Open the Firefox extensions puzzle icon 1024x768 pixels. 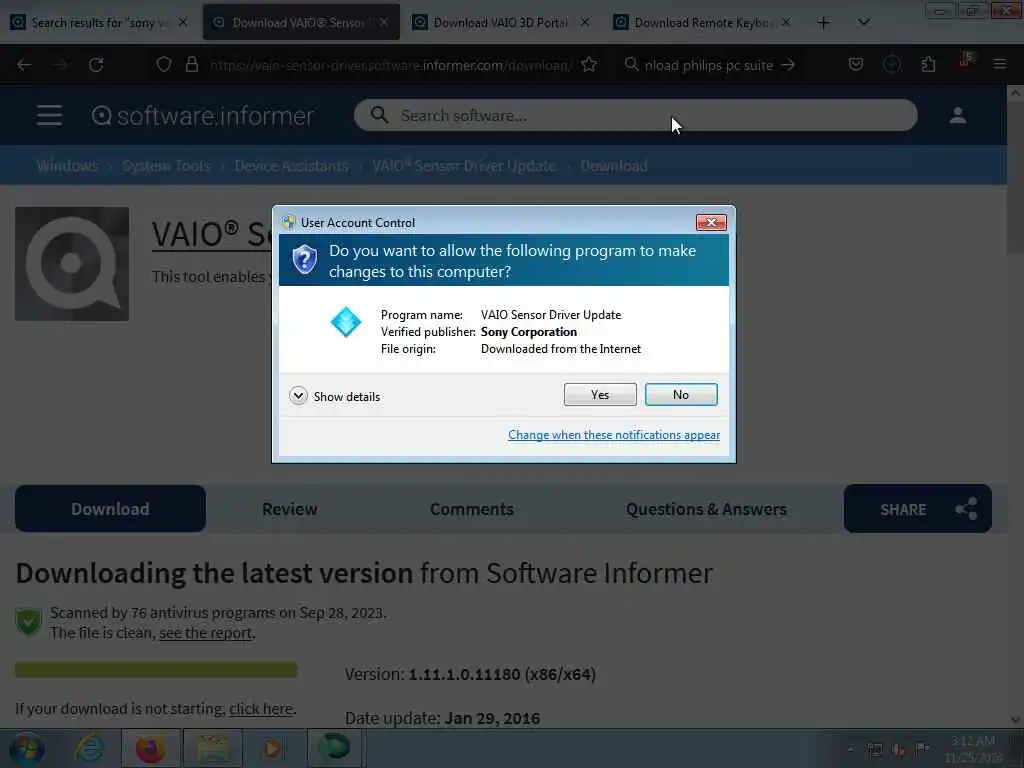click(x=928, y=64)
